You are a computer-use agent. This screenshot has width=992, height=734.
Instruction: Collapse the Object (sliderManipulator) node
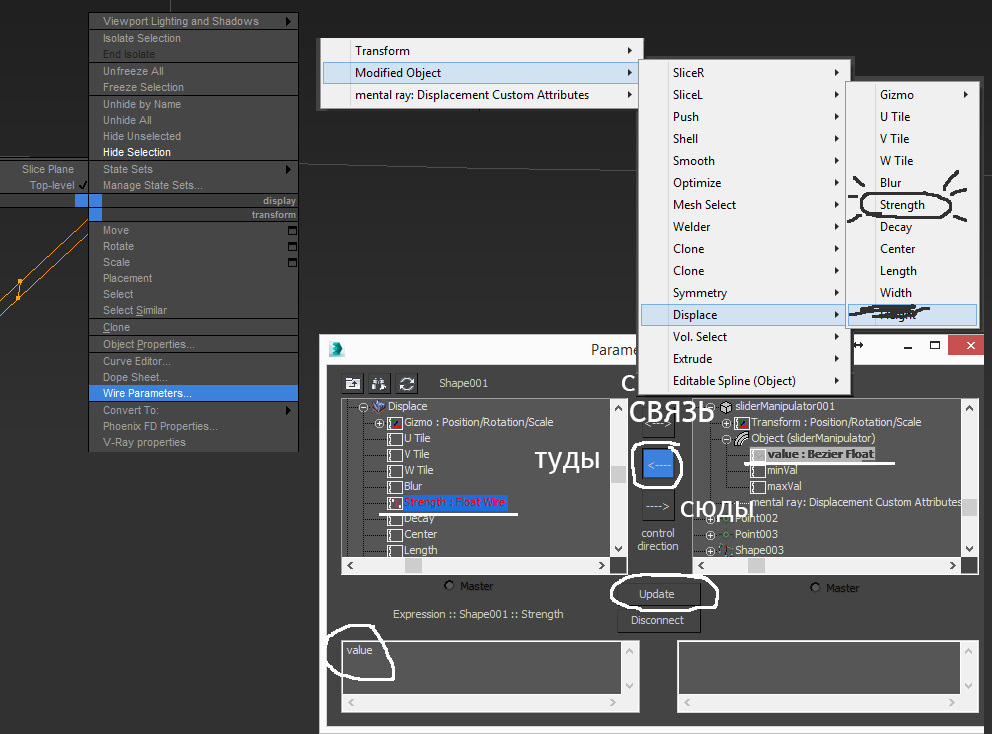coord(726,439)
